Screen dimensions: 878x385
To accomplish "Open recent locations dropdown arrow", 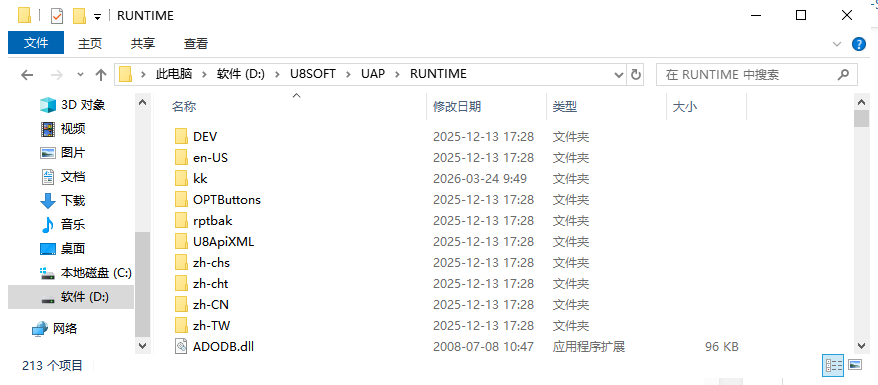I will pos(80,74).
